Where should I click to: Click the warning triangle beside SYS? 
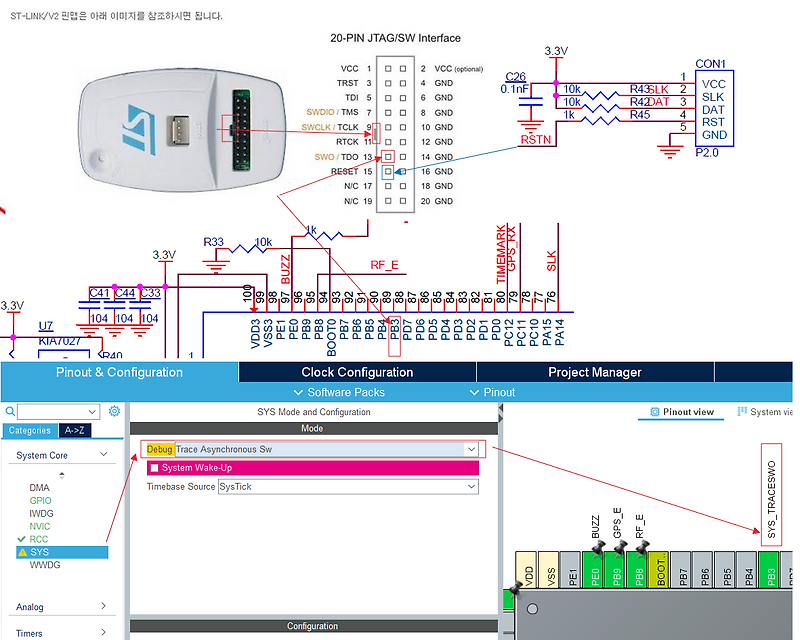(22, 553)
